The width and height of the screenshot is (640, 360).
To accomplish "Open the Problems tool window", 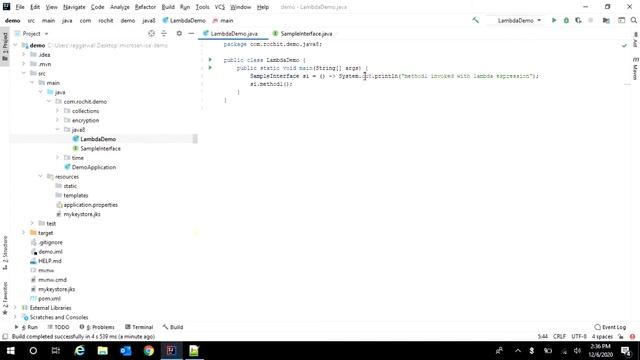I will (x=97, y=327).
